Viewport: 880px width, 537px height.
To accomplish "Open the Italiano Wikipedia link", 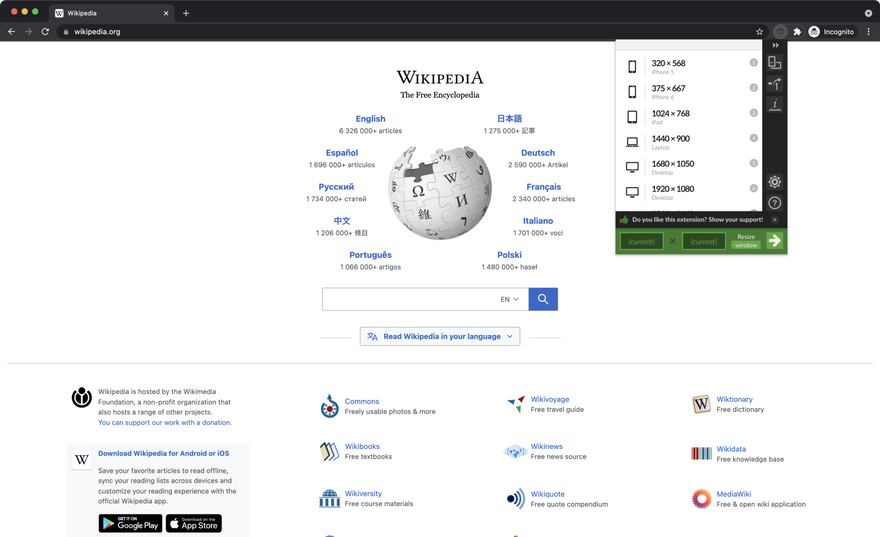I will tap(538, 221).
